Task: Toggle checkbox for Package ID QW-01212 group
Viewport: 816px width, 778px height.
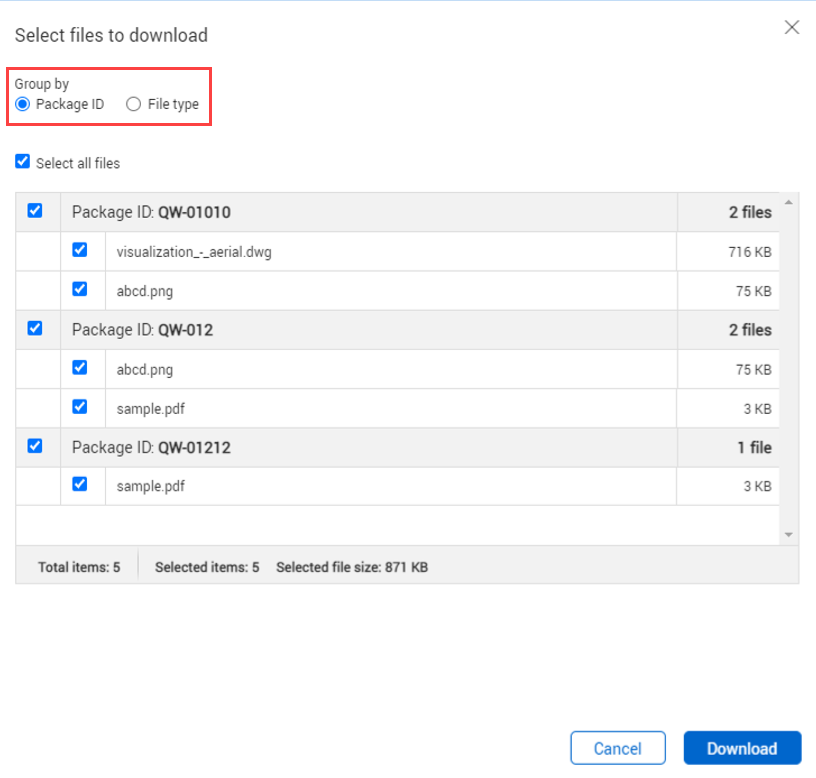Action: click(x=35, y=446)
